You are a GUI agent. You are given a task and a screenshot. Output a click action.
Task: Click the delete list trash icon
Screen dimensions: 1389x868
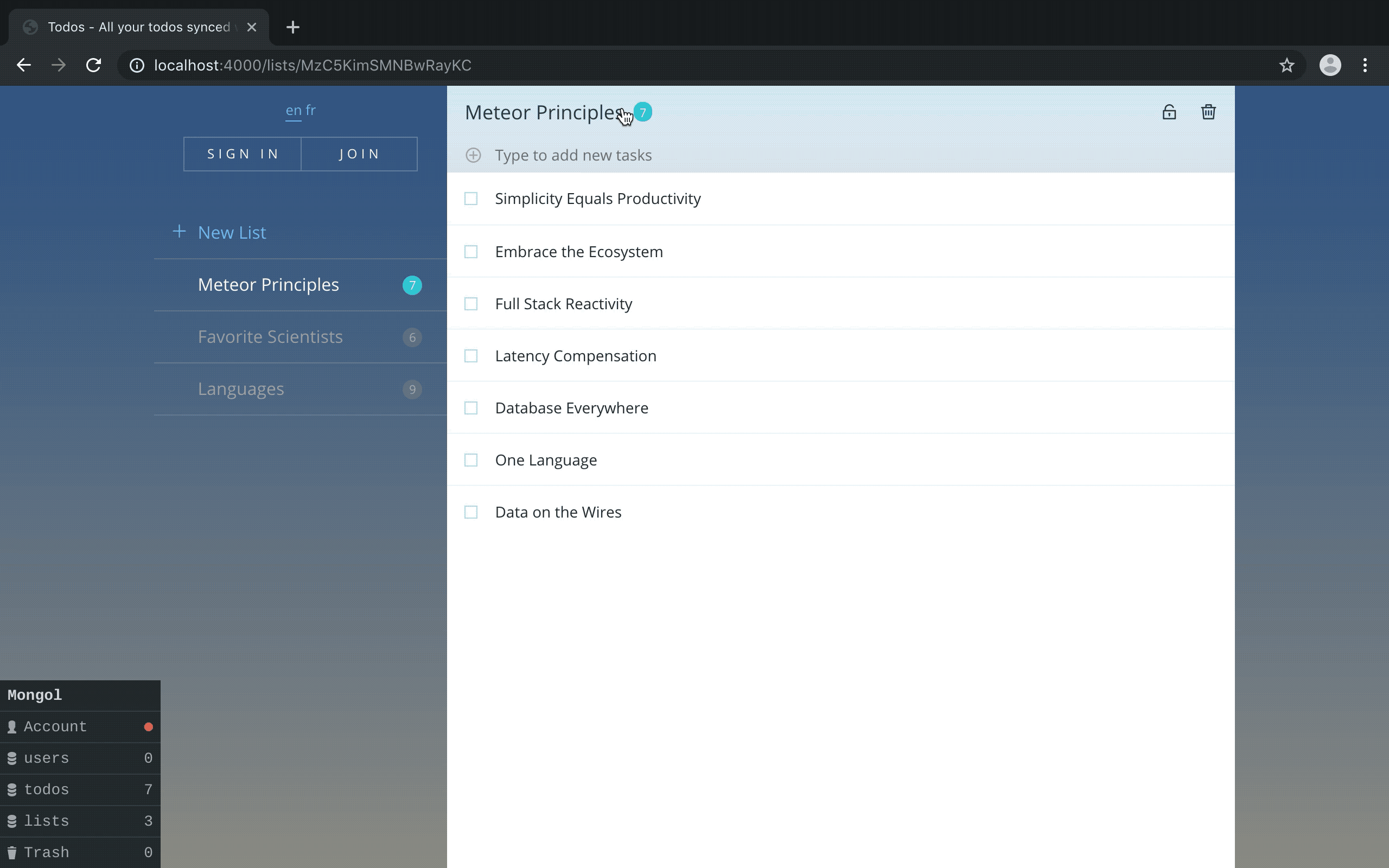(x=1208, y=112)
